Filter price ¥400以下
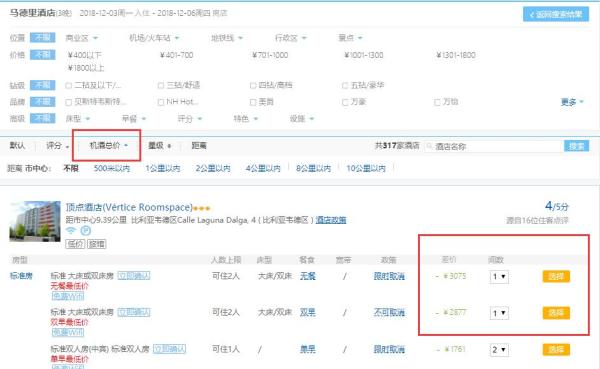The height and width of the screenshot is (369, 600). [x=85, y=55]
